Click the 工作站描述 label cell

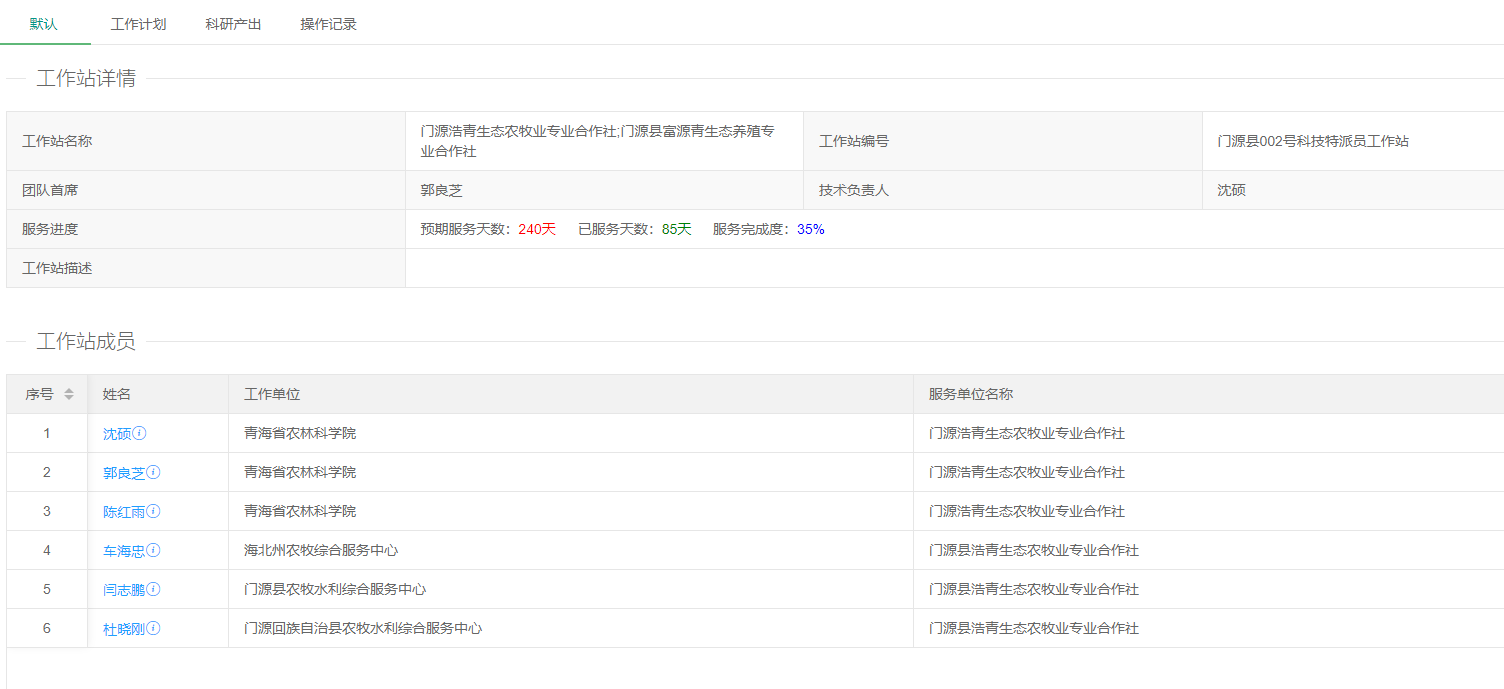click(206, 268)
